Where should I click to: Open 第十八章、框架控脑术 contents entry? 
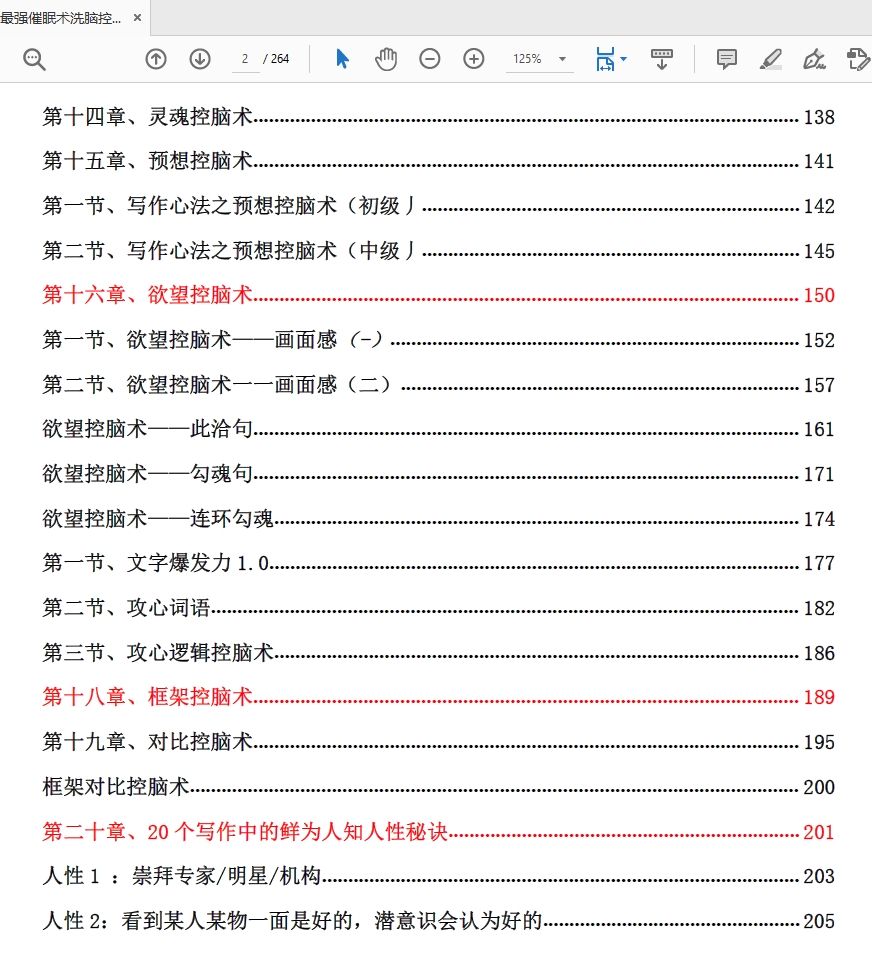(147, 697)
